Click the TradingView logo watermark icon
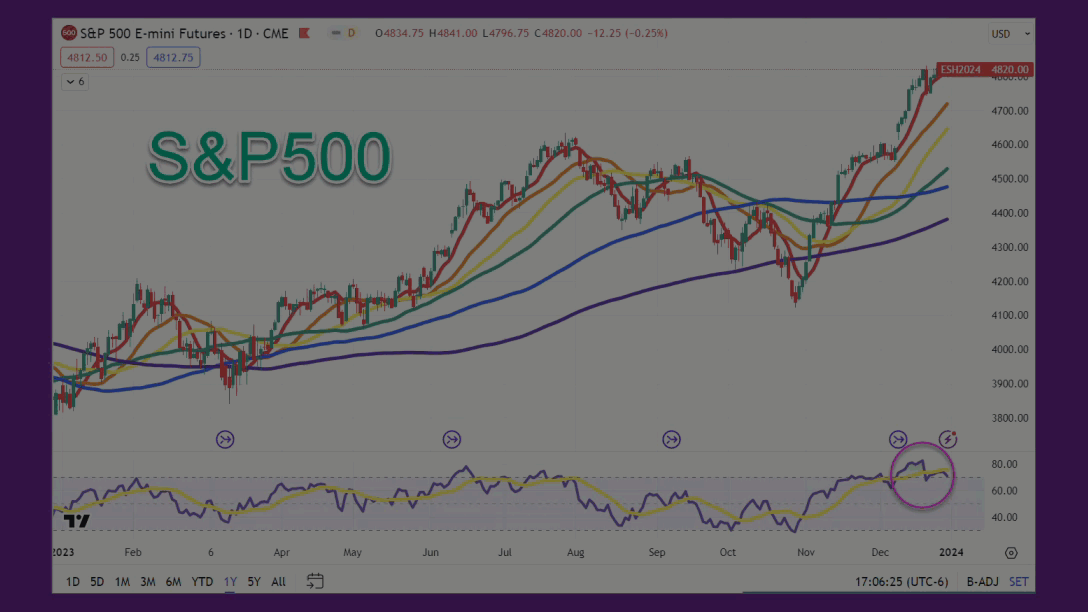This screenshot has width=1088, height=612. point(76,521)
